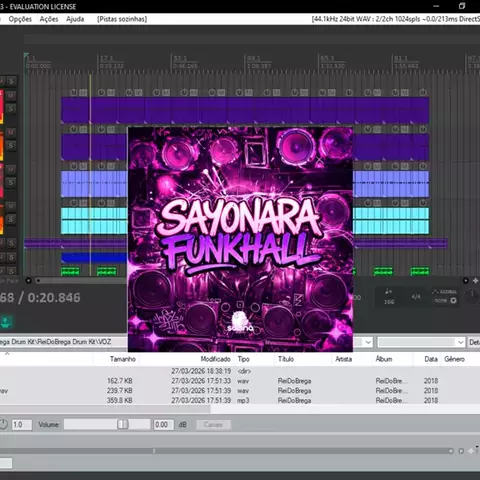Click the leftmost item power icon on second purple track
Image resolution: width=480 pixels, height=480 pixels.
click(74, 129)
